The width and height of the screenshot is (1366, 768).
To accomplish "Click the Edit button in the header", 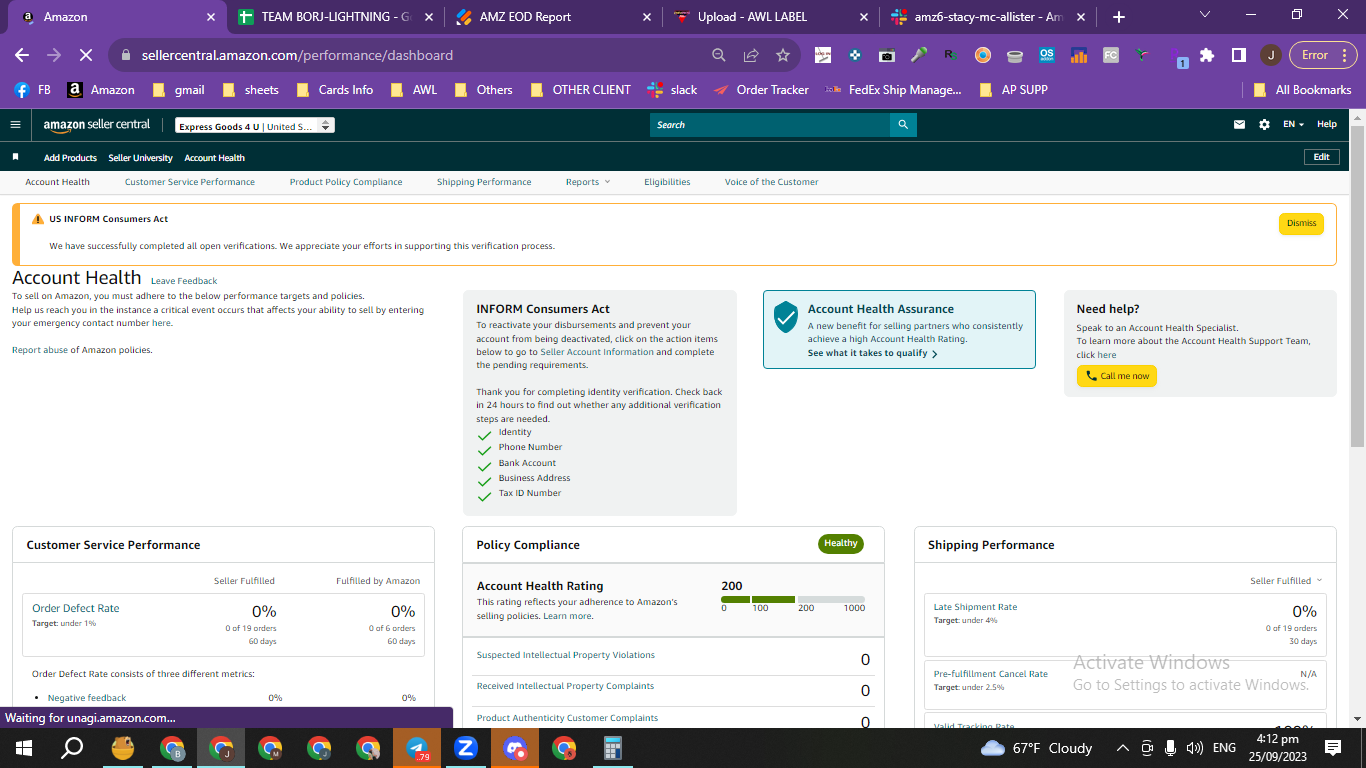I will [x=1321, y=157].
